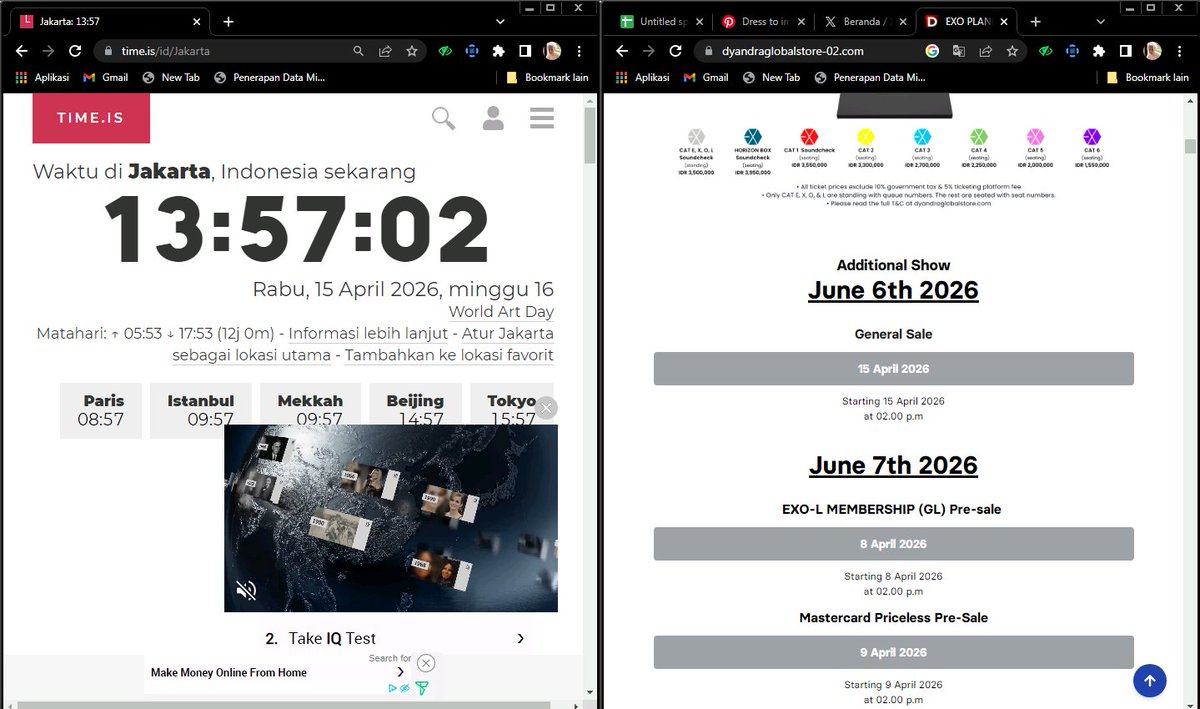This screenshot has height=709, width=1200.
Task: Click the blue scroll-to-top arrow button
Action: pos(1150,681)
